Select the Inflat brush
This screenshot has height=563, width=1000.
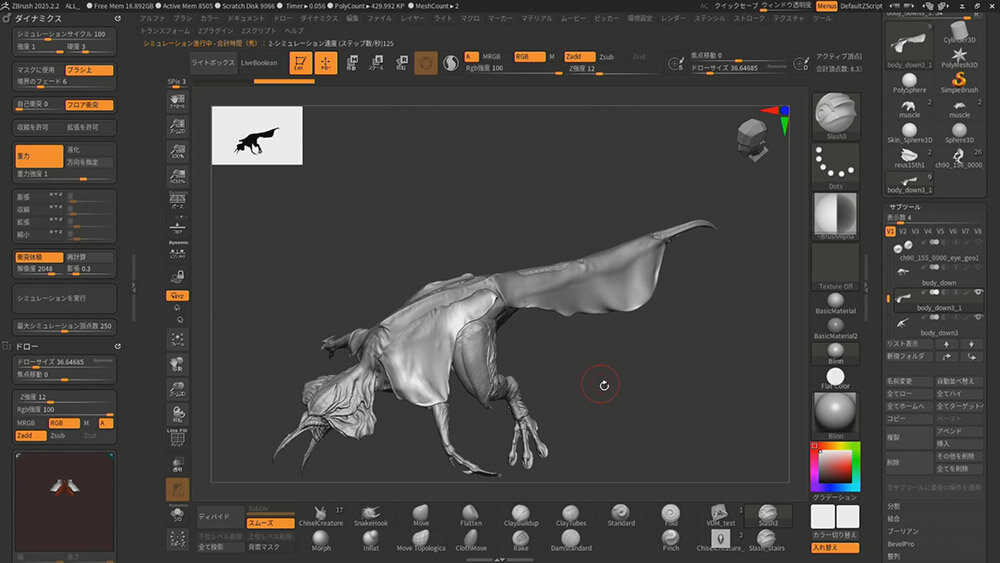pos(371,541)
